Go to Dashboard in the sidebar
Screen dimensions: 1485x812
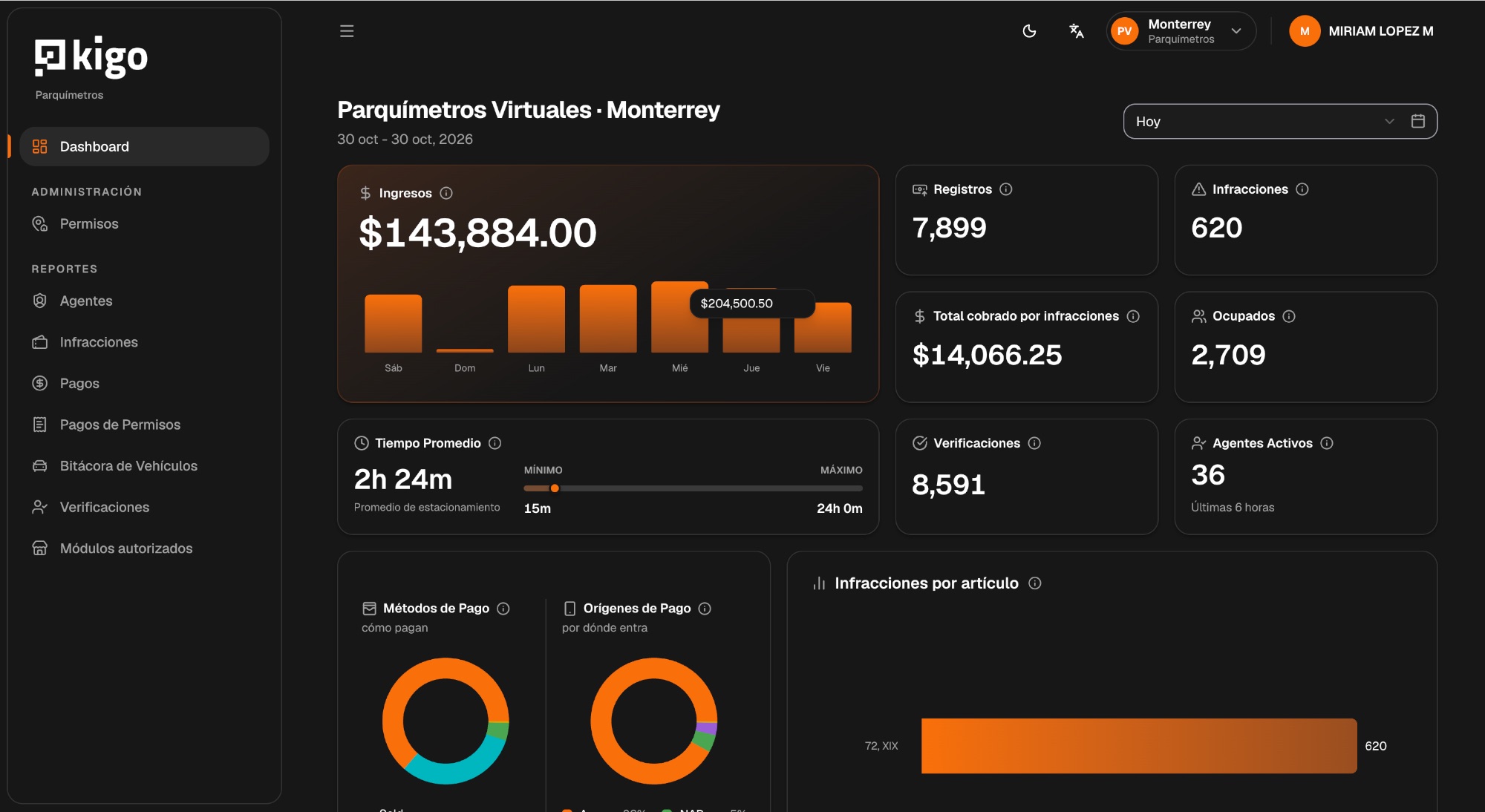[144, 146]
